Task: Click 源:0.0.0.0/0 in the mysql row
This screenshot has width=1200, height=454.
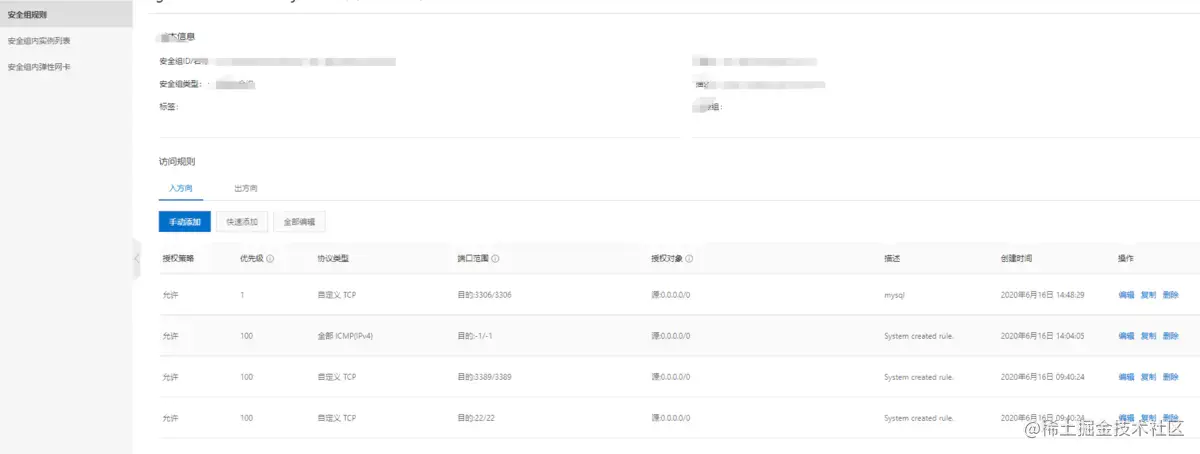Action: click(671, 295)
